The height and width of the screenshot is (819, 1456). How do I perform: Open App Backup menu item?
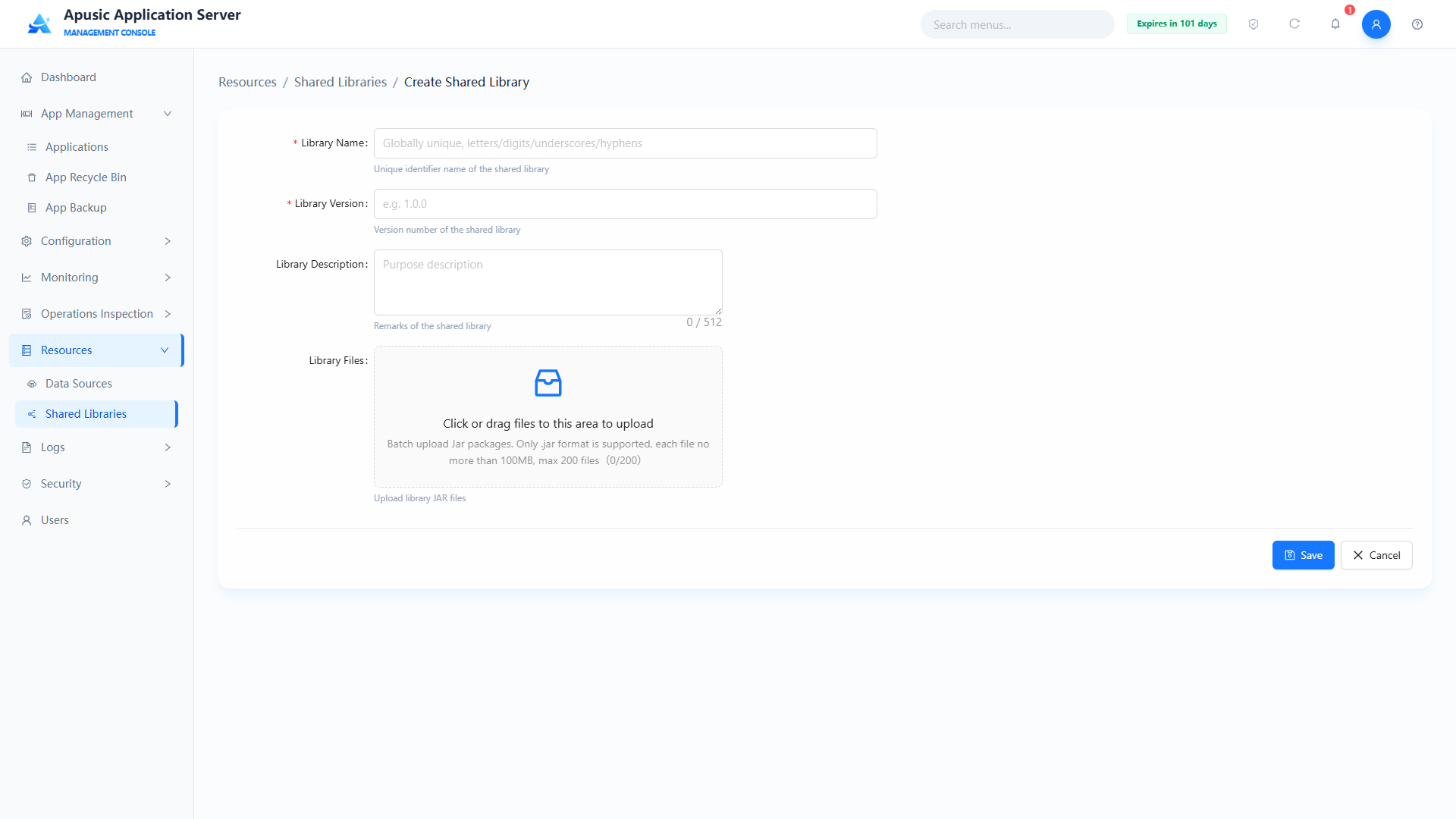click(96, 208)
